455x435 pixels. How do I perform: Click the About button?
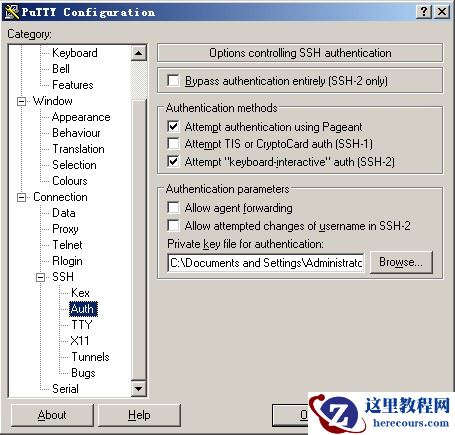(52, 415)
